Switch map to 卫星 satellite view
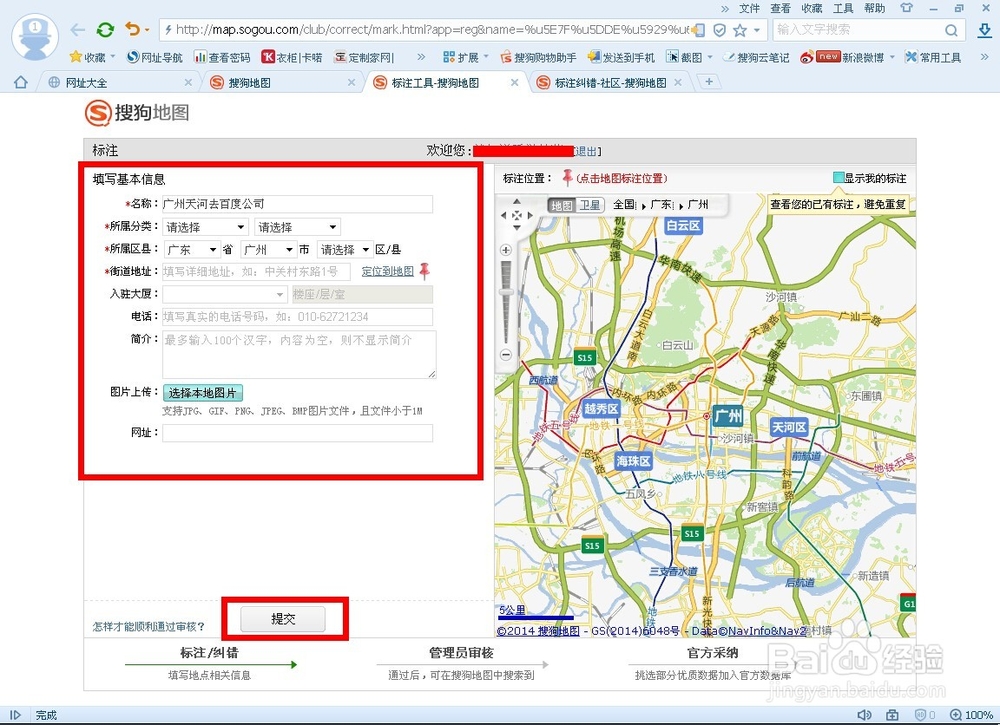1000x725 pixels. coord(590,205)
